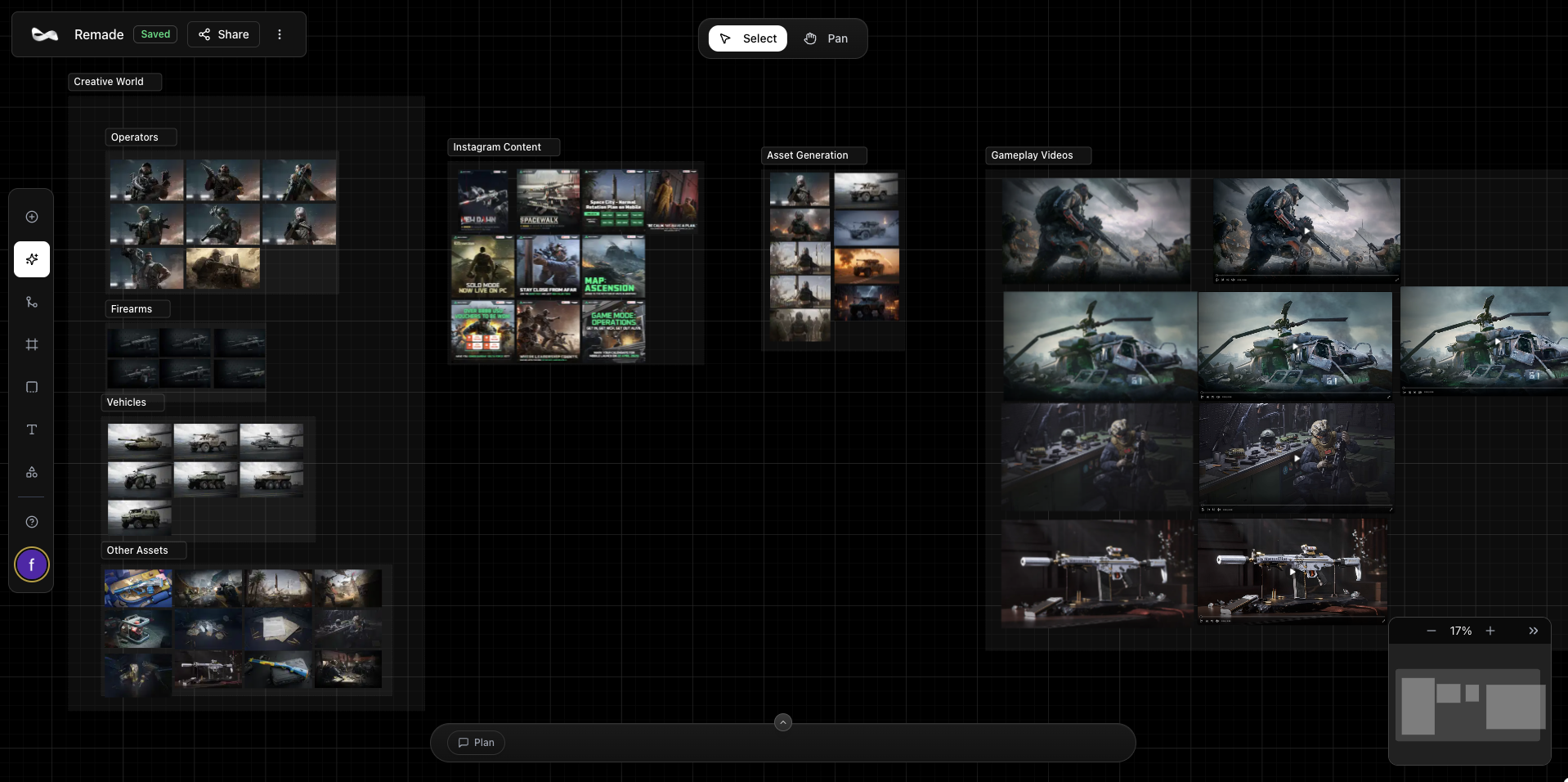Select the tank thumbnail in Vehicles
1568x782 pixels.
pos(140,441)
